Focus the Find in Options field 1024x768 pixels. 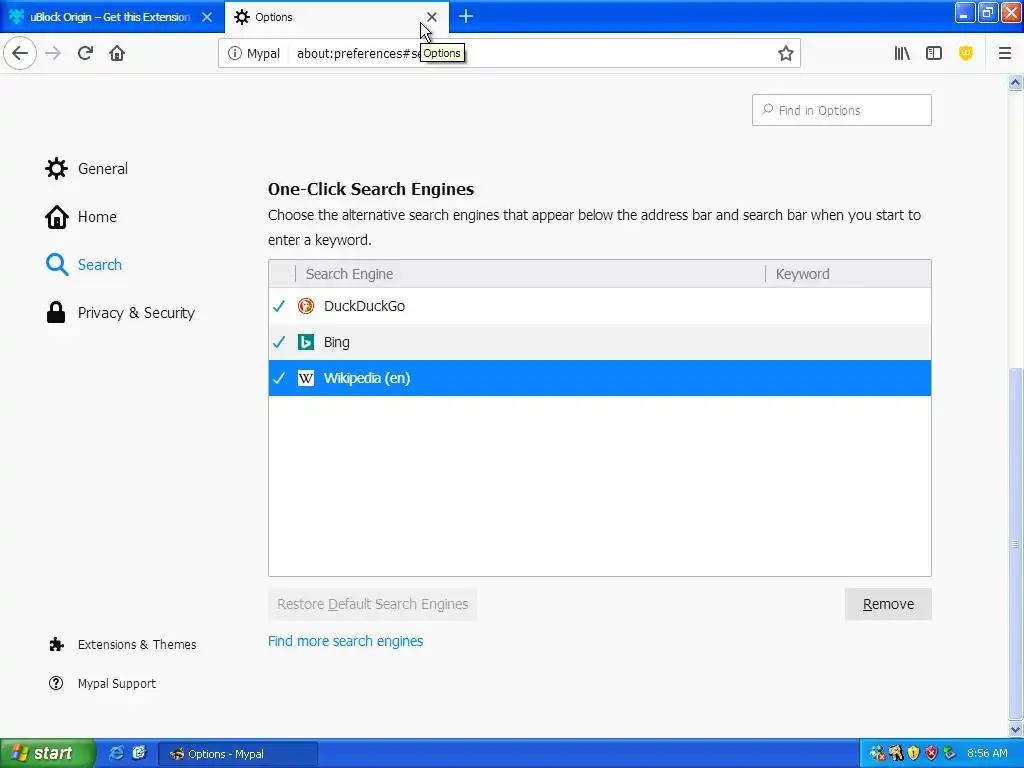pyautogui.click(x=841, y=110)
